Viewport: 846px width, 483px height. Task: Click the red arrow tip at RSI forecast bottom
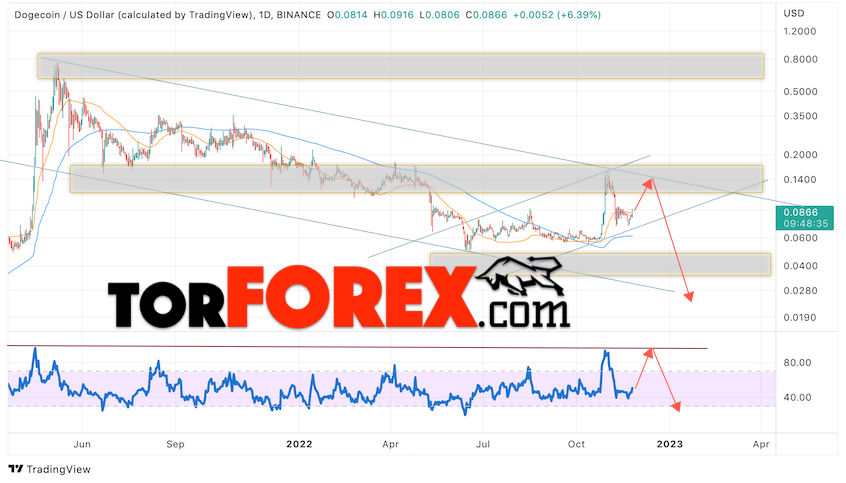[676, 407]
